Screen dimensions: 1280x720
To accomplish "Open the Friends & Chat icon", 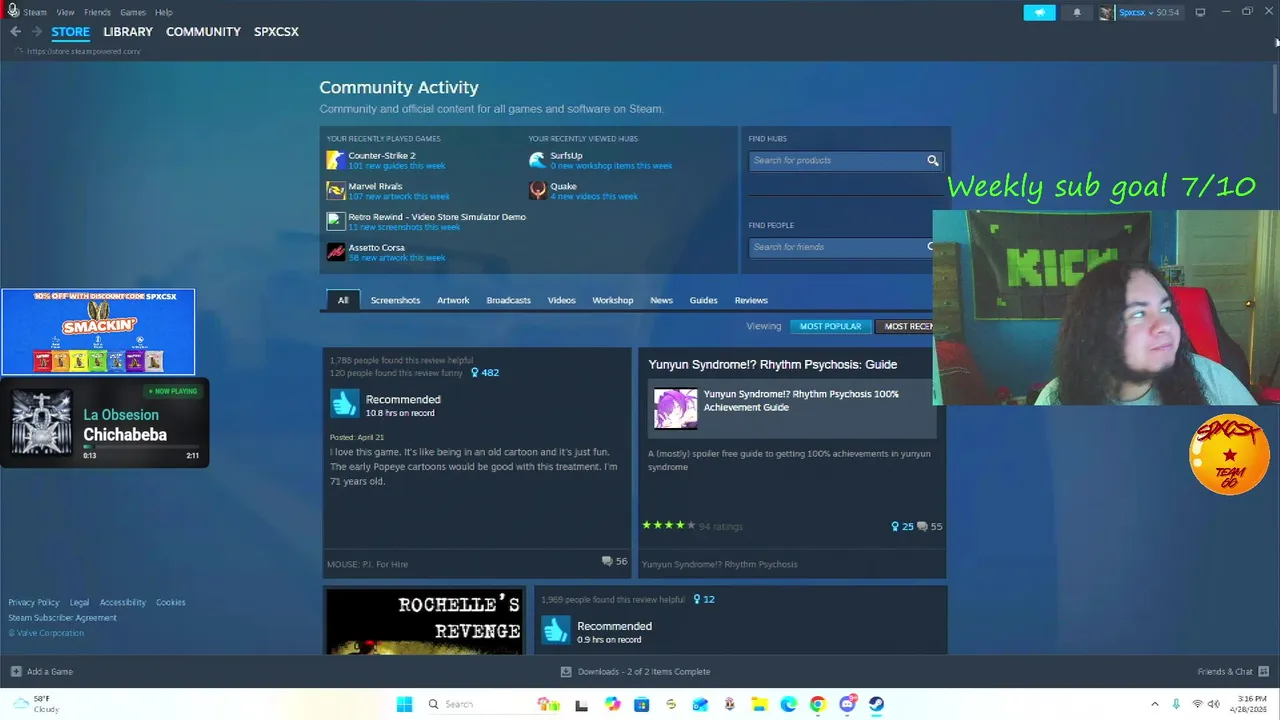I will pos(1264,672).
